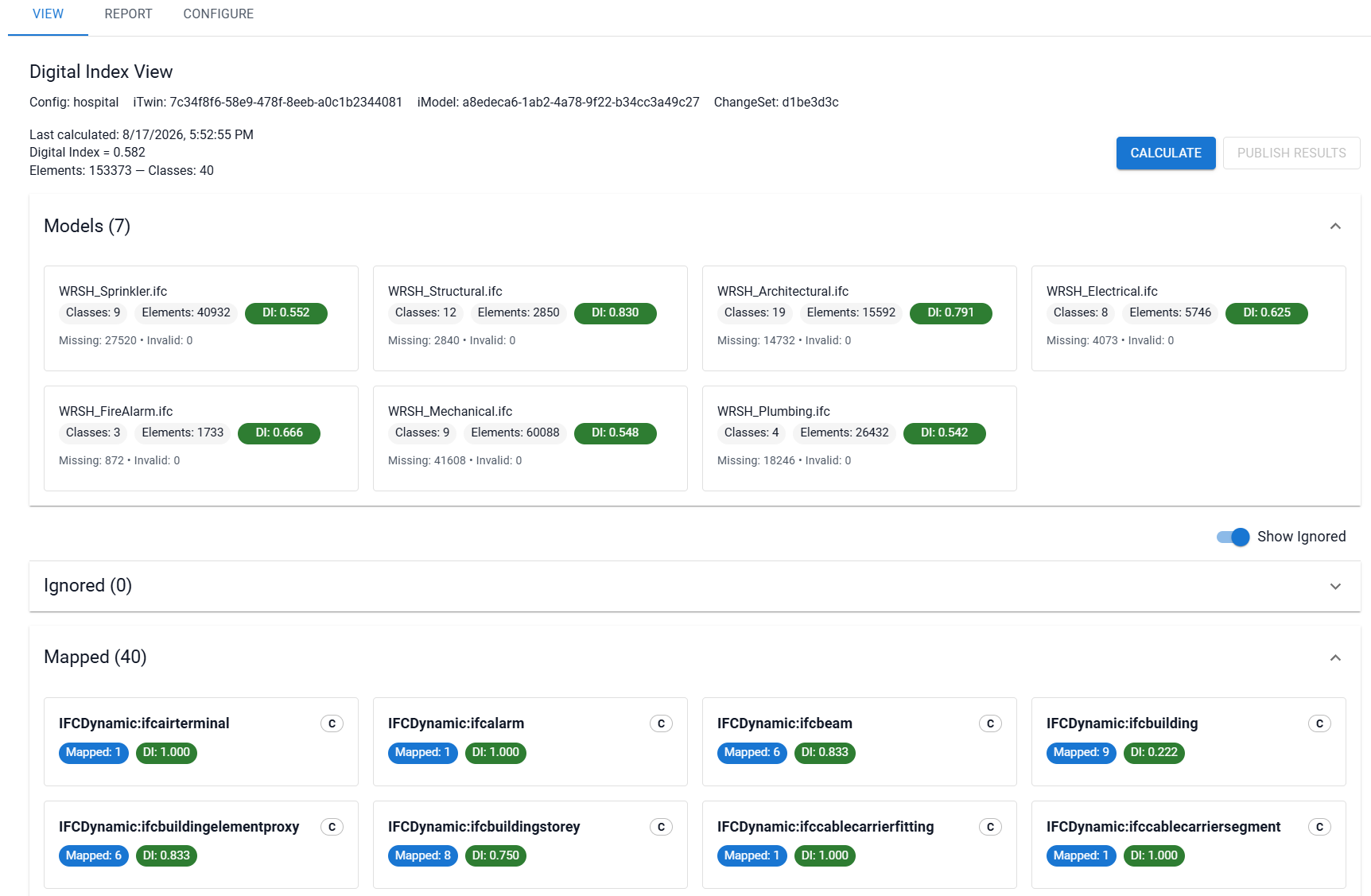Collapse the Models (7) section
This screenshot has width=1371, height=896.
click(1335, 227)
